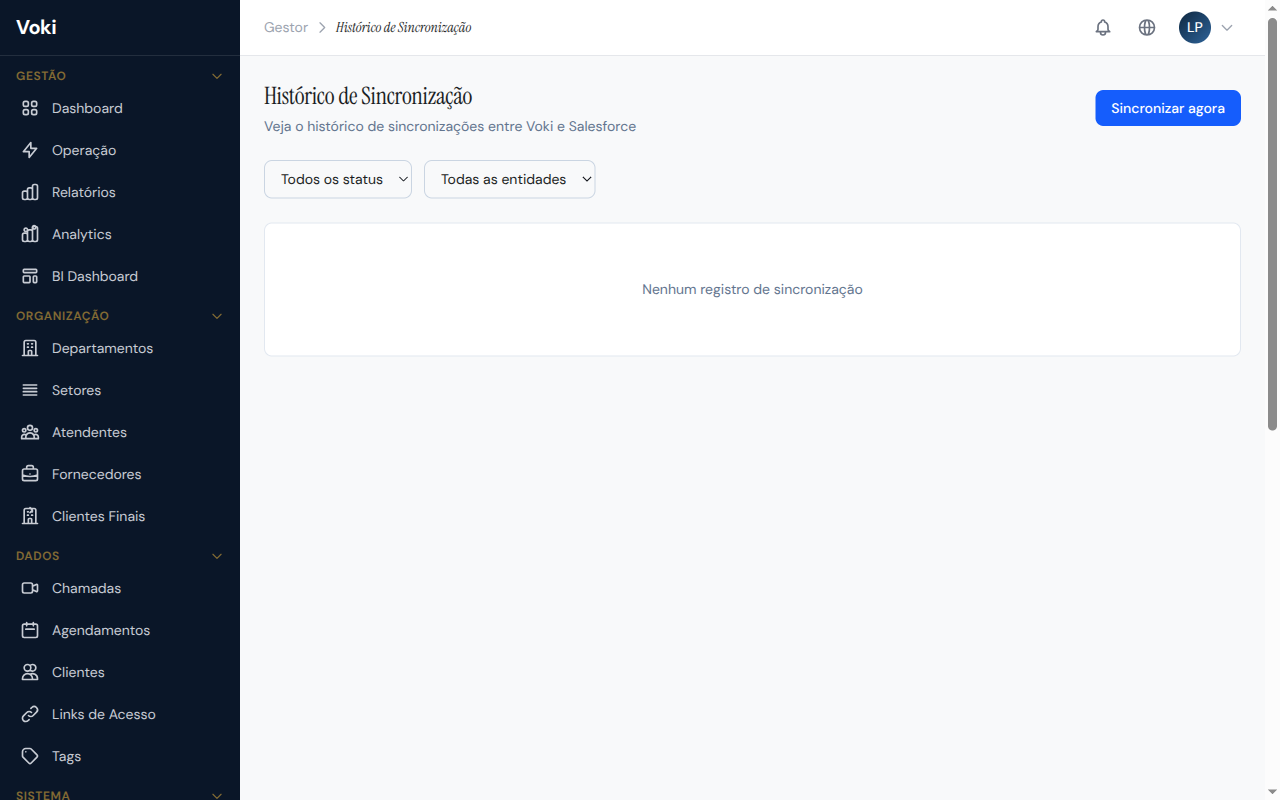
Task: Open Agendamentos via its calendar icon
Action: [x=30, y=630]
